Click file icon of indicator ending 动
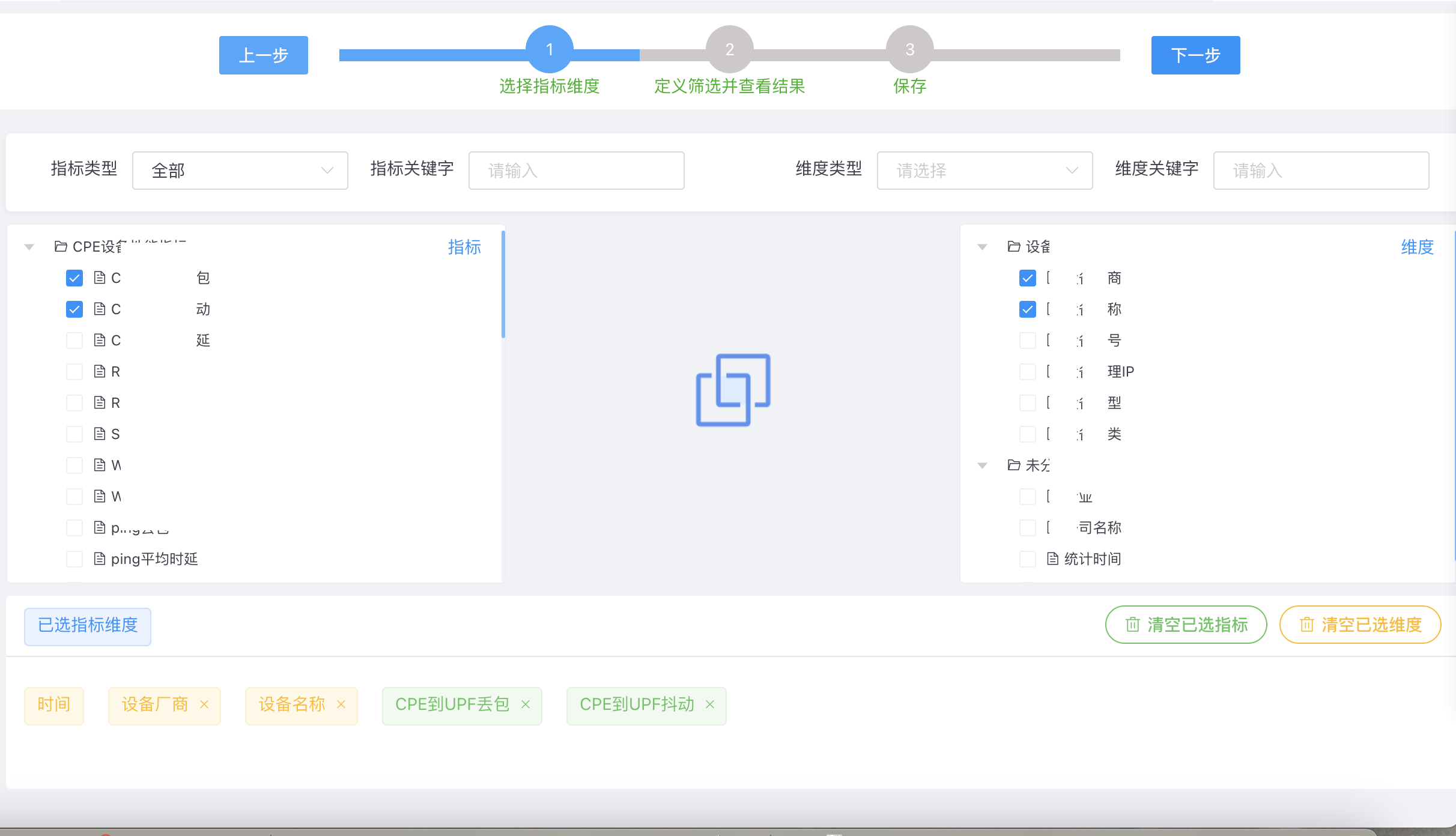This screenshot has width=1456, height=836. [100, 309]
